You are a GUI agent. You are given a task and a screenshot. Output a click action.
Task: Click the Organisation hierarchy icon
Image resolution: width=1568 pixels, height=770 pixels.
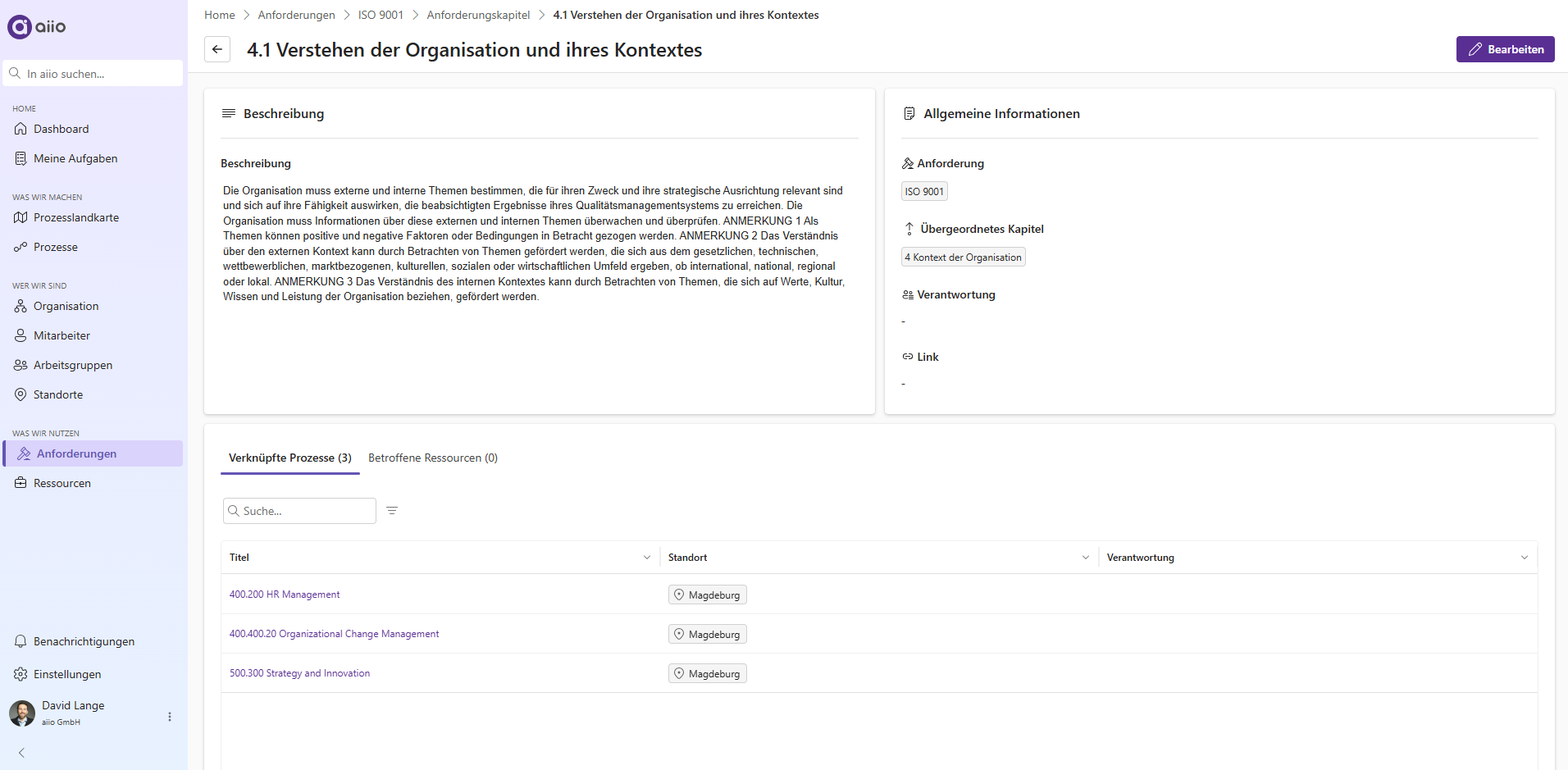21,306
